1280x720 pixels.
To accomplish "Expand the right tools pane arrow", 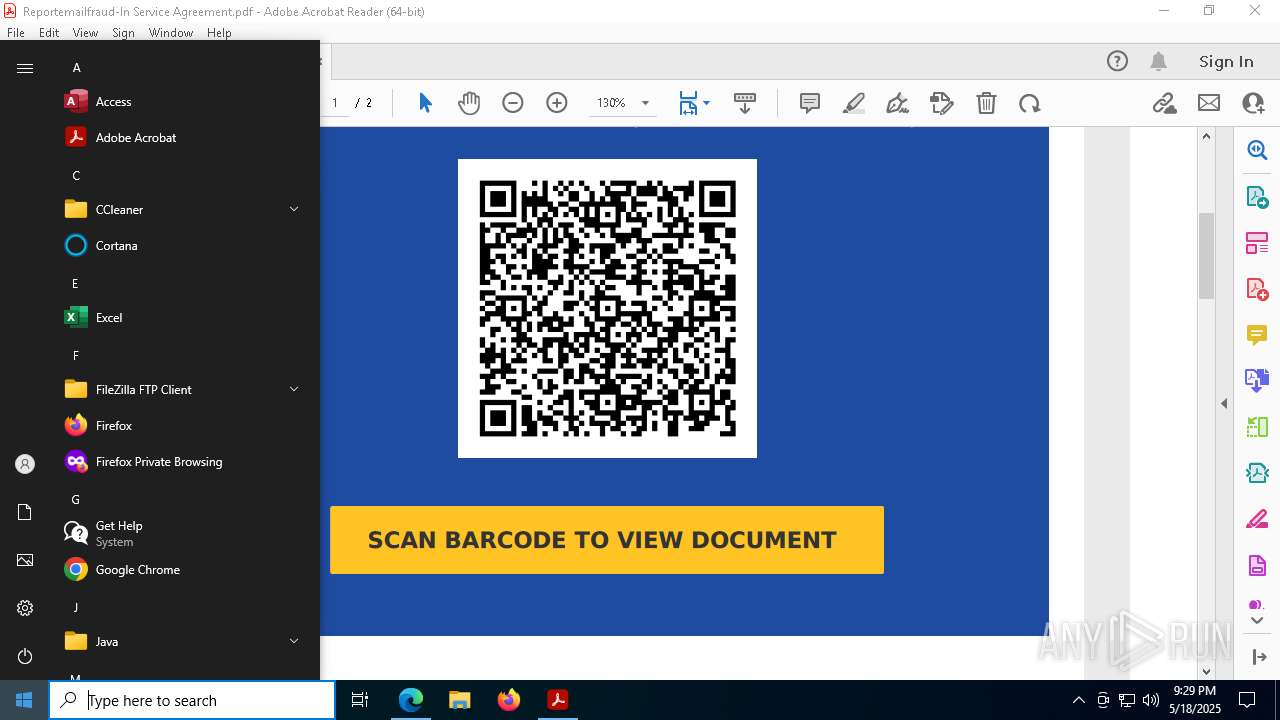I will (1258, 657).
